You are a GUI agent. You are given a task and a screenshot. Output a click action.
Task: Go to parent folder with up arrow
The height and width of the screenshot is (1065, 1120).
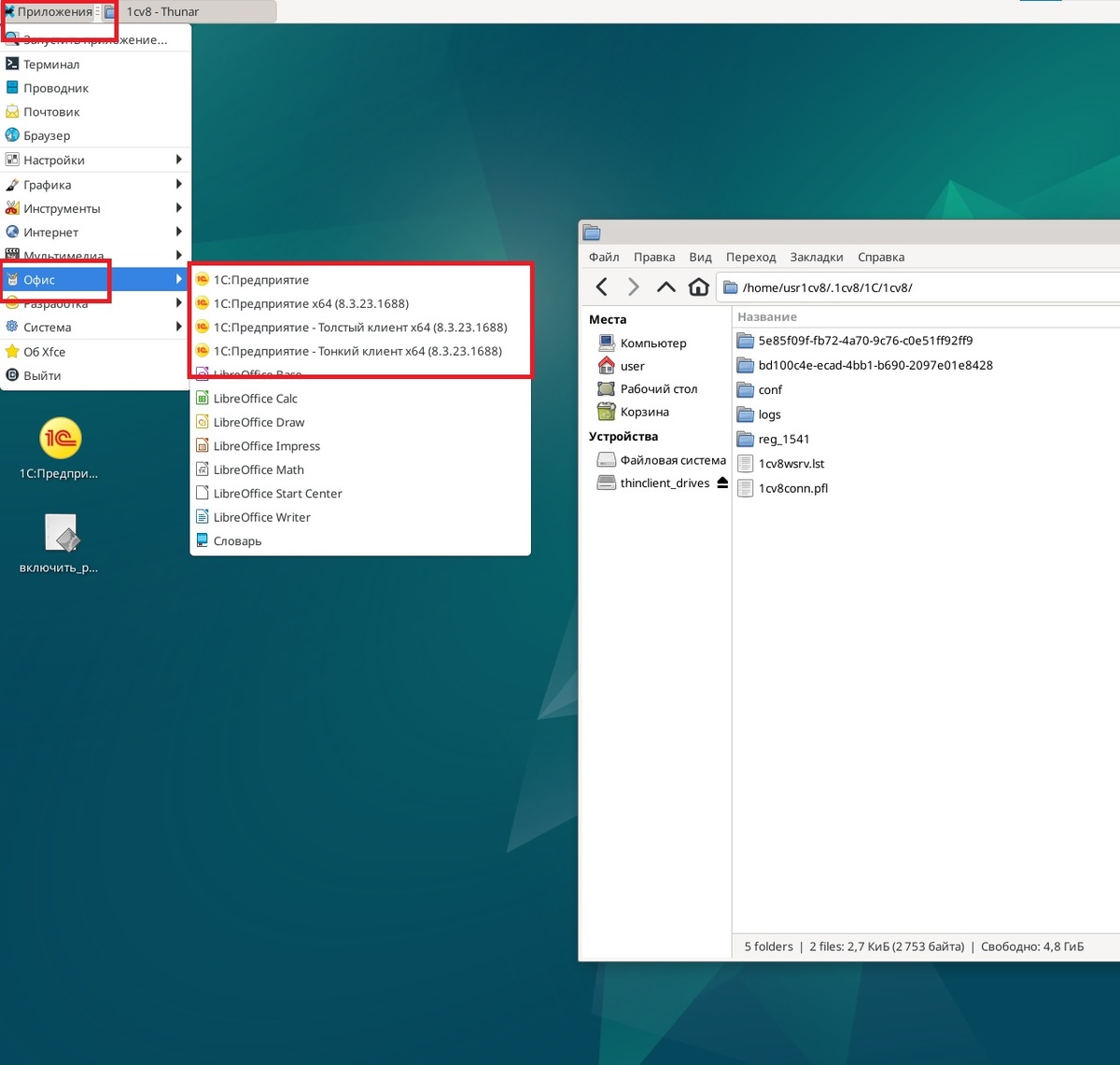(665, 287)
